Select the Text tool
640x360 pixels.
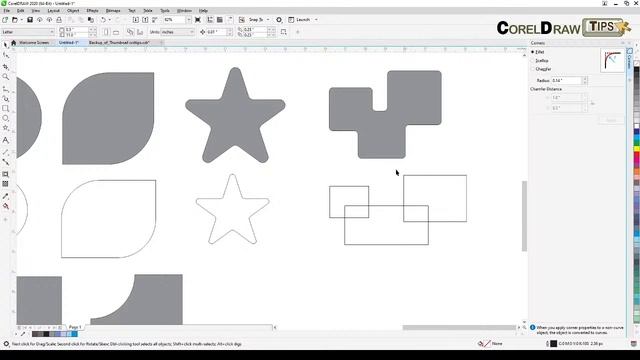pos(6,140)
